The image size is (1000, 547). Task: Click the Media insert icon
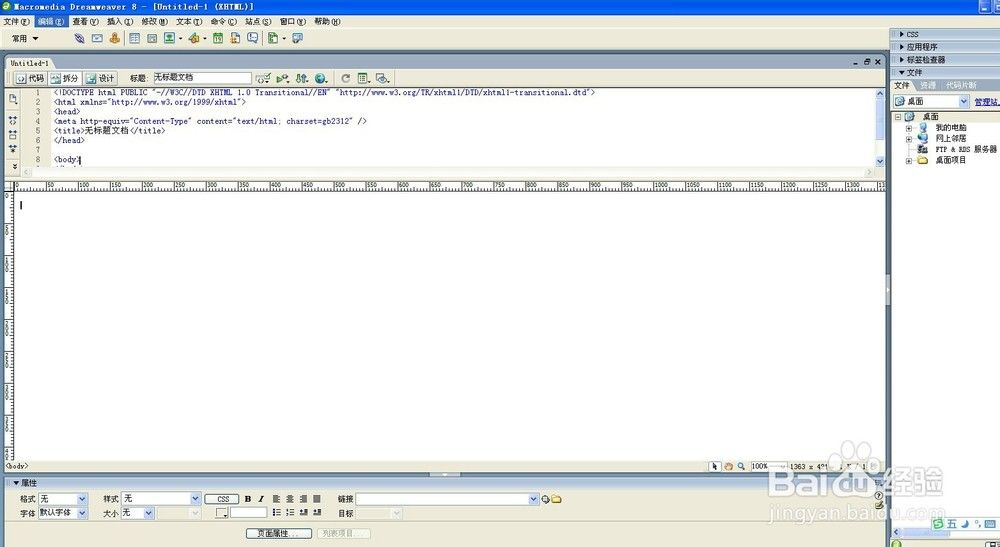(194, 38)
